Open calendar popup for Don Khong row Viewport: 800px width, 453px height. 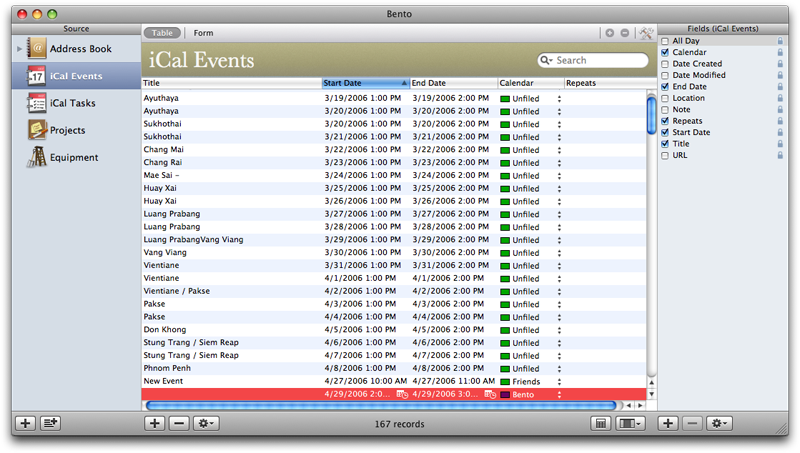pos(559,330)
